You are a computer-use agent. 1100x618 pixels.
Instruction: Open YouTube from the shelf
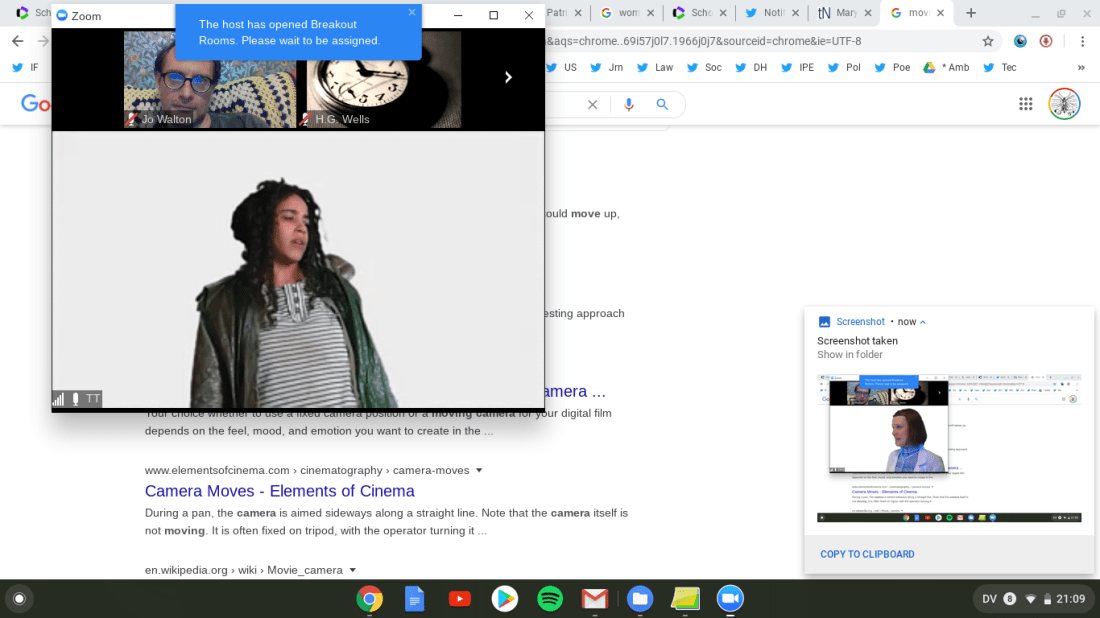tap(460, 599)
